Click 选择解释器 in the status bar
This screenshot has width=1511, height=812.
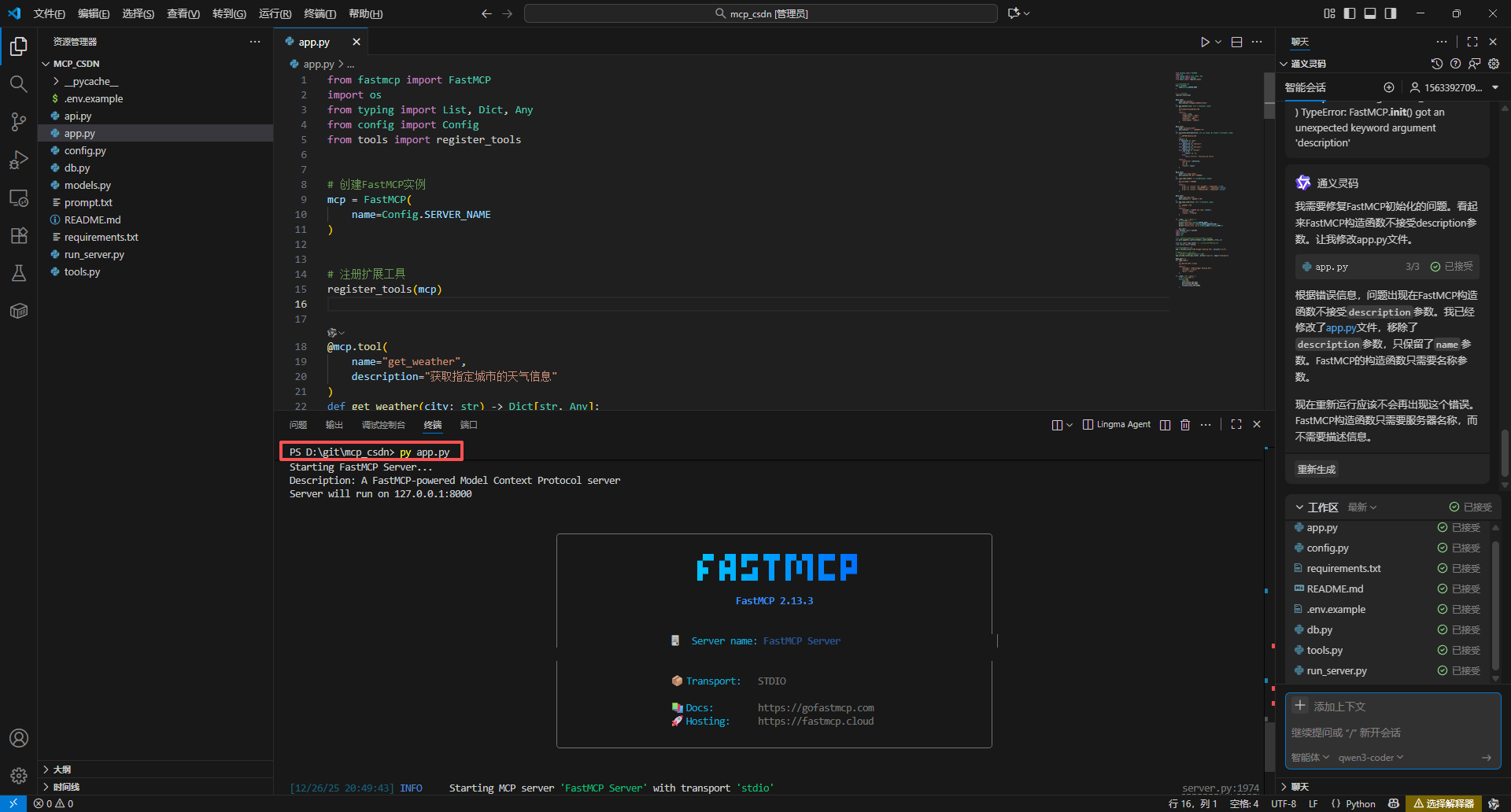point(1443,803)
